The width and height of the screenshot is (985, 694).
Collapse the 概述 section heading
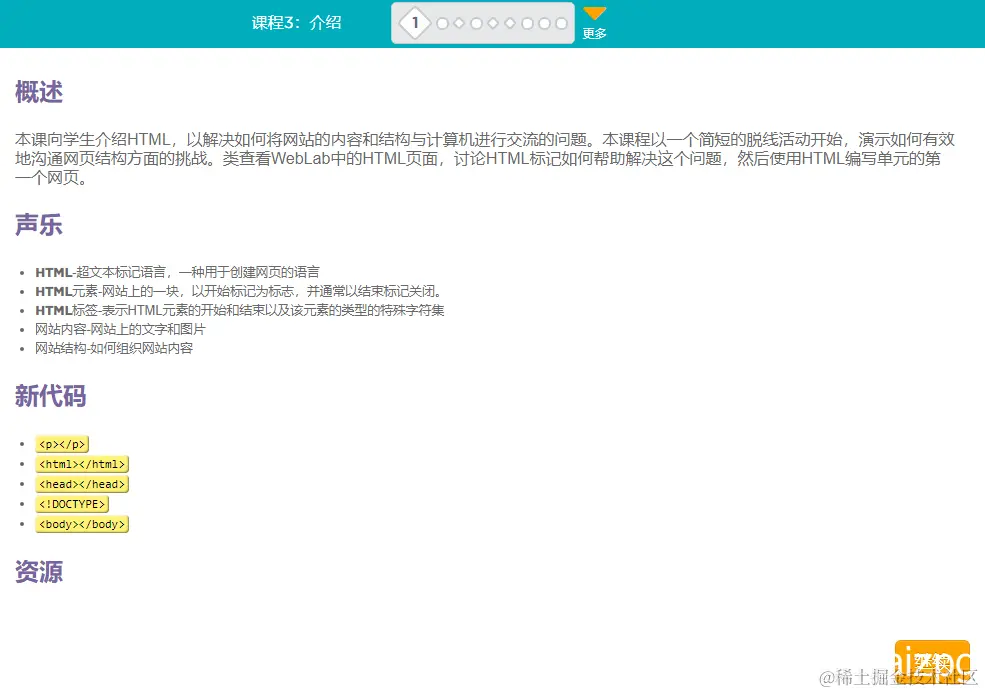coord(38,93)
